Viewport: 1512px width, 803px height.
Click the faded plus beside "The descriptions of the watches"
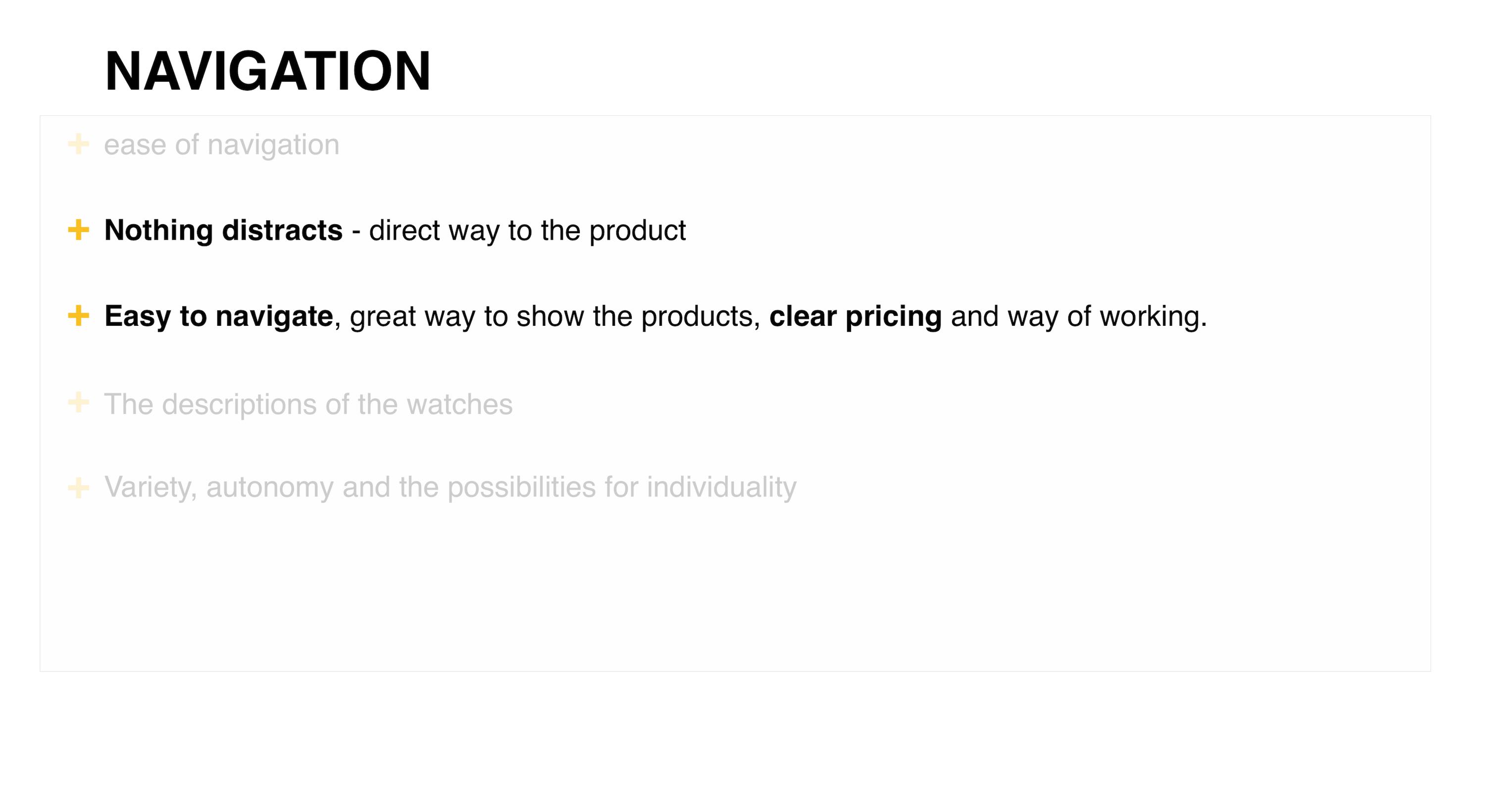click(x=79, y=402)
